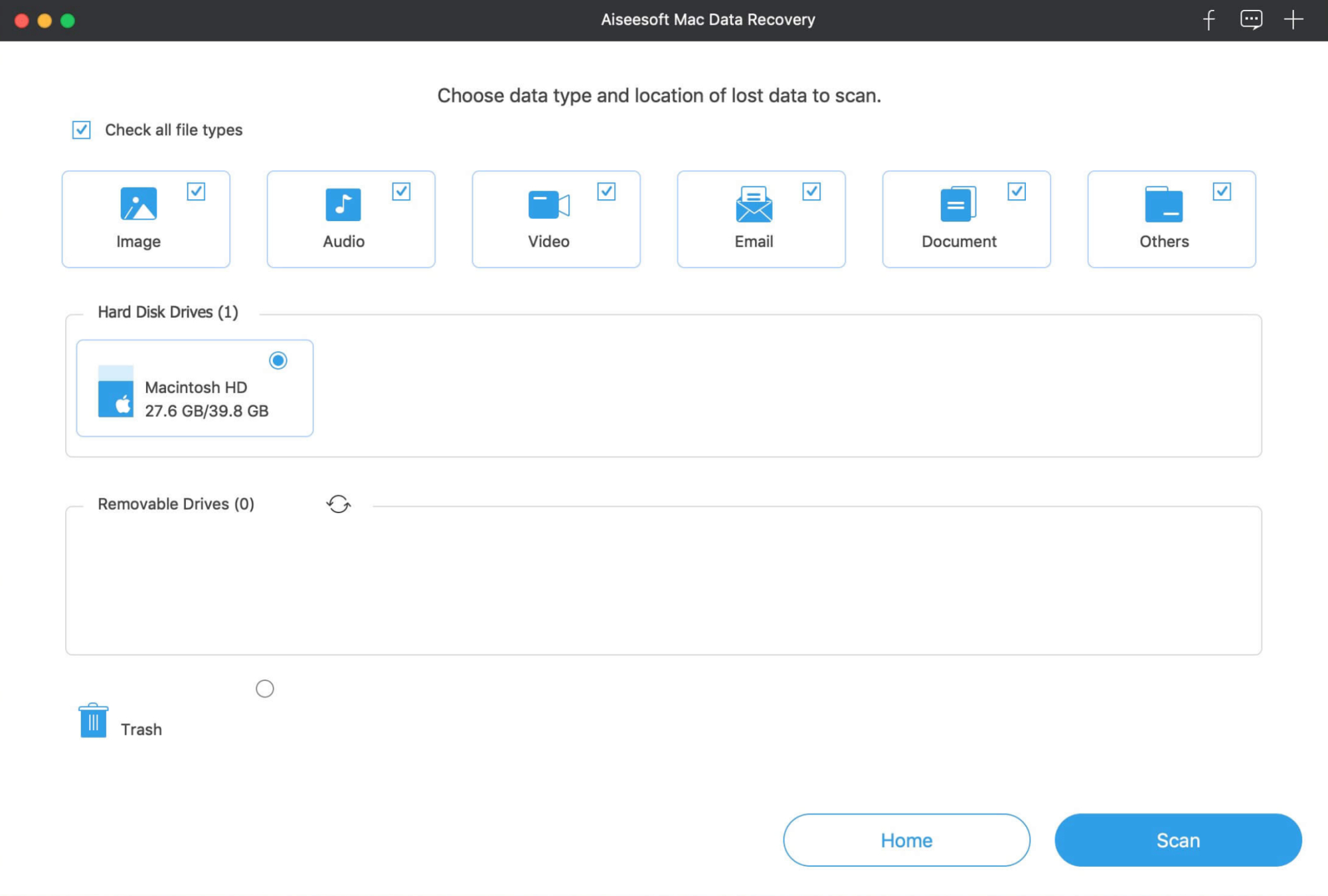Click the Scan button
Screen dimensions: 1328x896
pyautogui.click(x=1178, y=840)
